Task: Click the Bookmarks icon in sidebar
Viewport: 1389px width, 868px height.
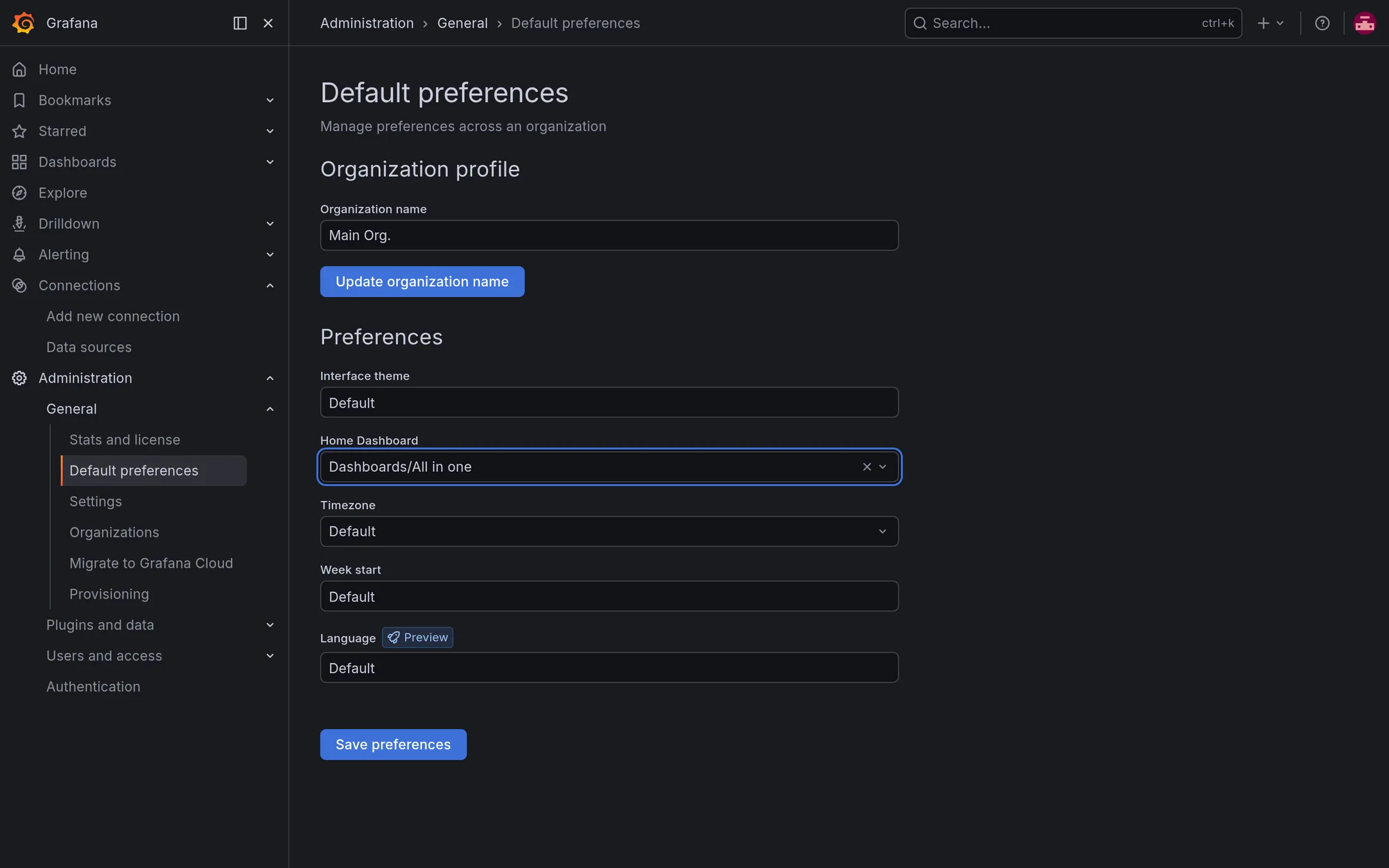Action: [x=19, y=100]
